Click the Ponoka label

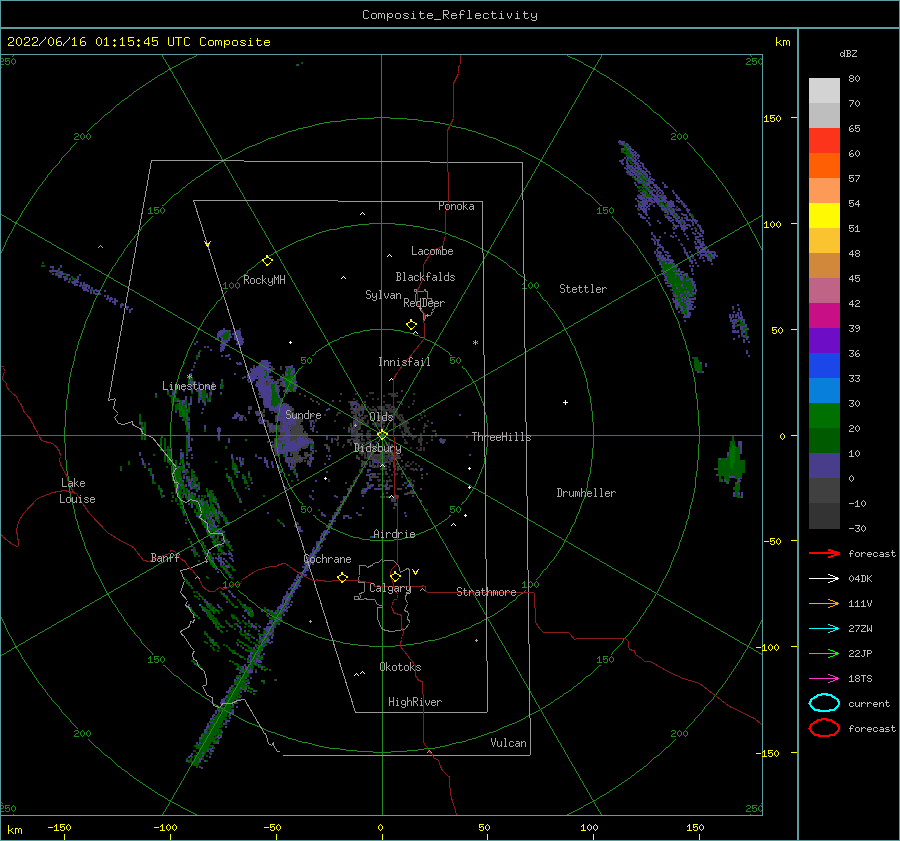pyautogui.click(x=456, y=206)
